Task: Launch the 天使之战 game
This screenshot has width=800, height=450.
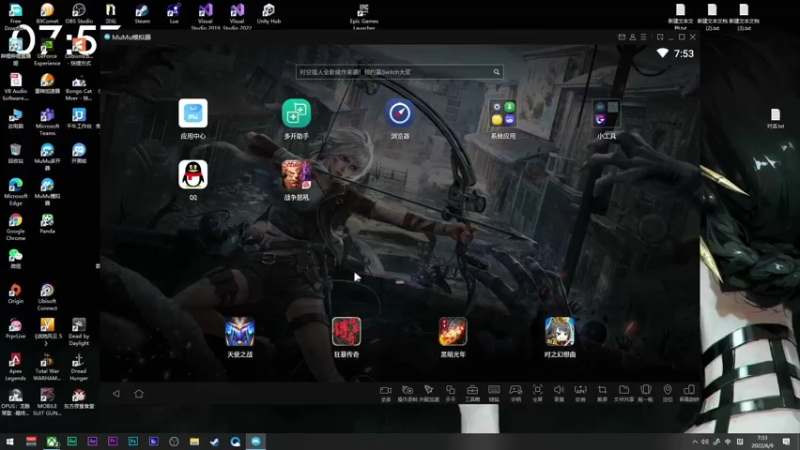Action: pos(240,332)
